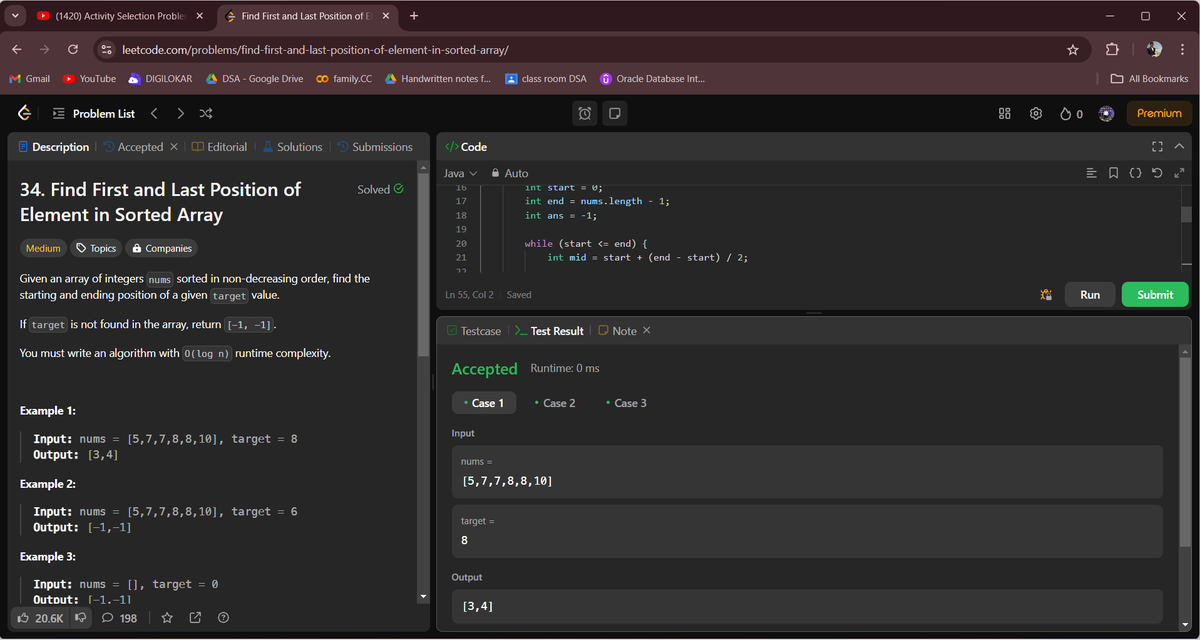Switch to the YouTube Activity Selection browser tab

pos(118,16)
